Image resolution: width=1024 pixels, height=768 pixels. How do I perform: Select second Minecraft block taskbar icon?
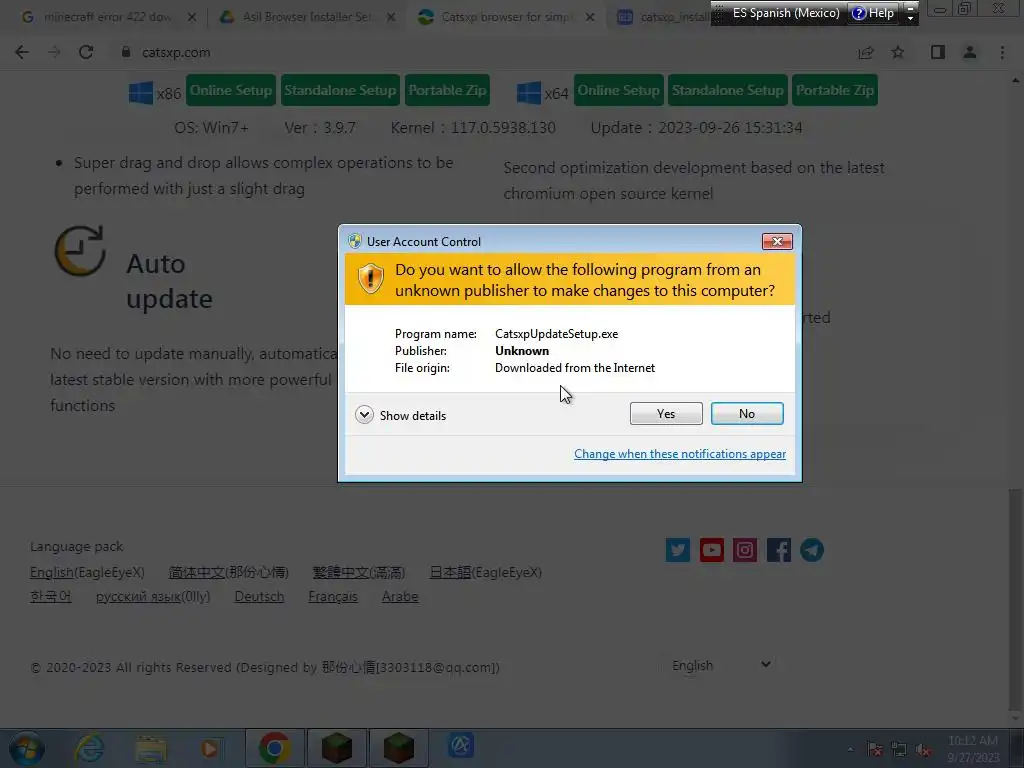click(398, 748)
